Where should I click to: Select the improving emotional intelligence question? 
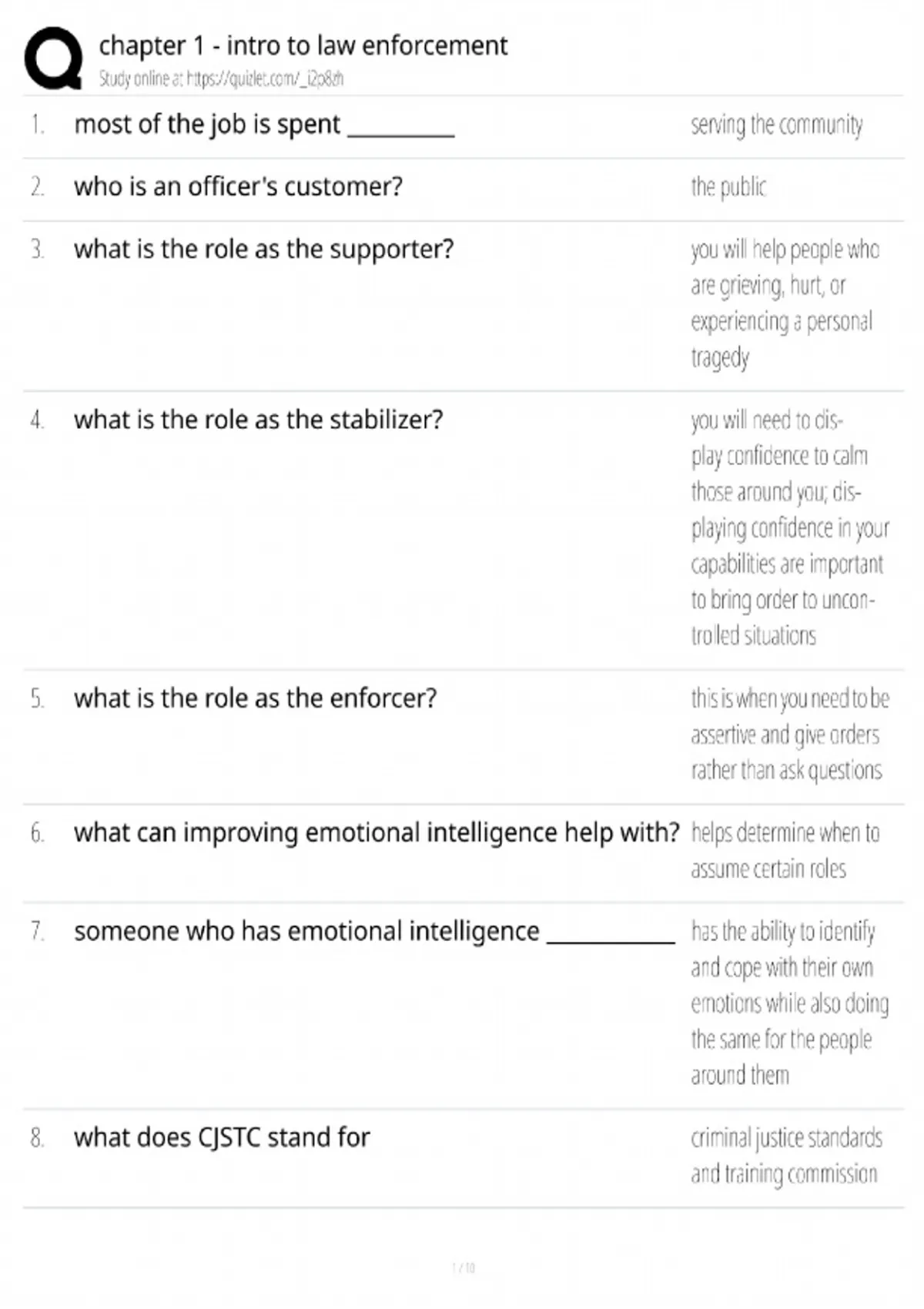[x=377, y=833]
